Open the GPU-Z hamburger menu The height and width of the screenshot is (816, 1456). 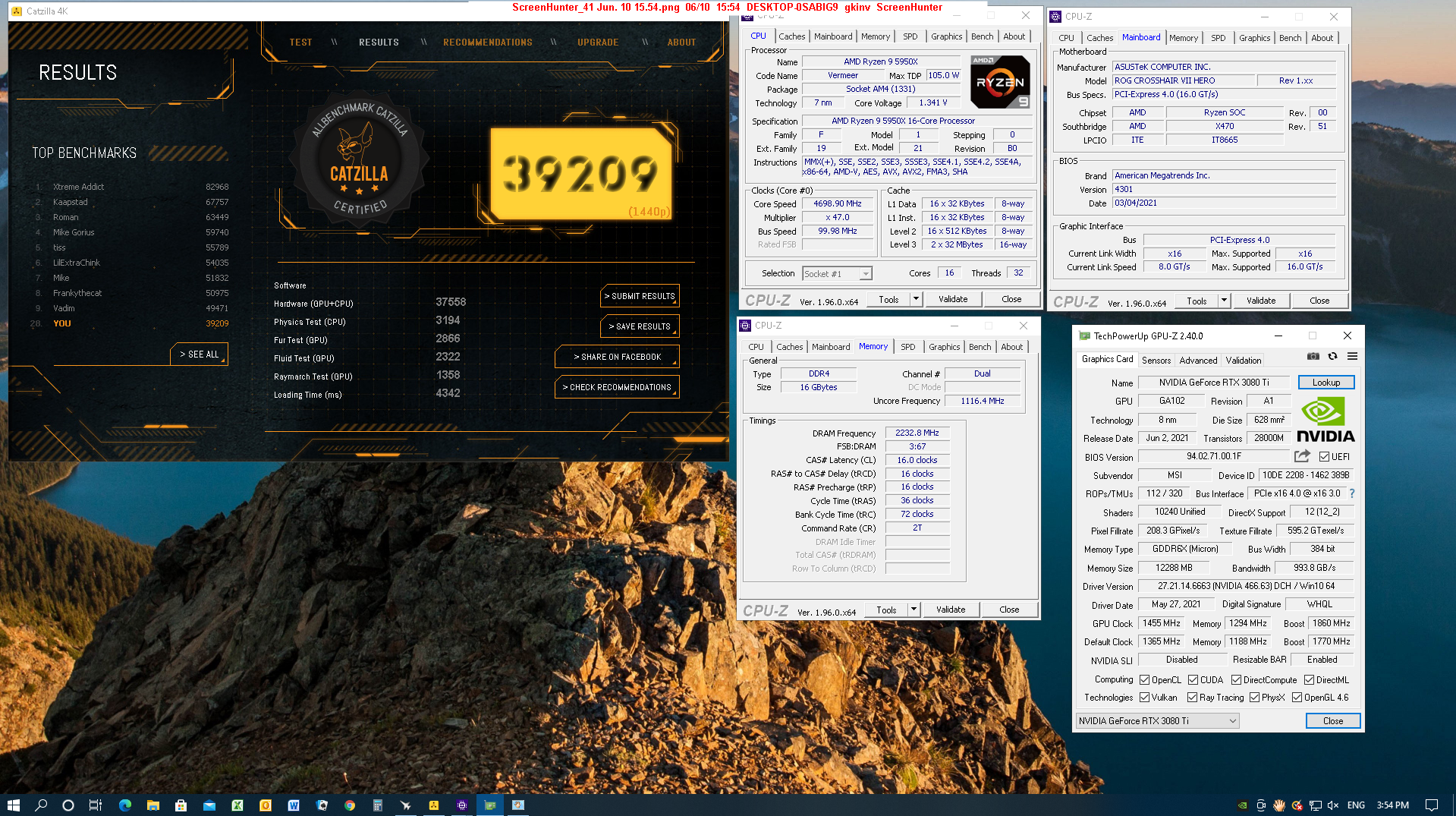[x=1352, y=356]
